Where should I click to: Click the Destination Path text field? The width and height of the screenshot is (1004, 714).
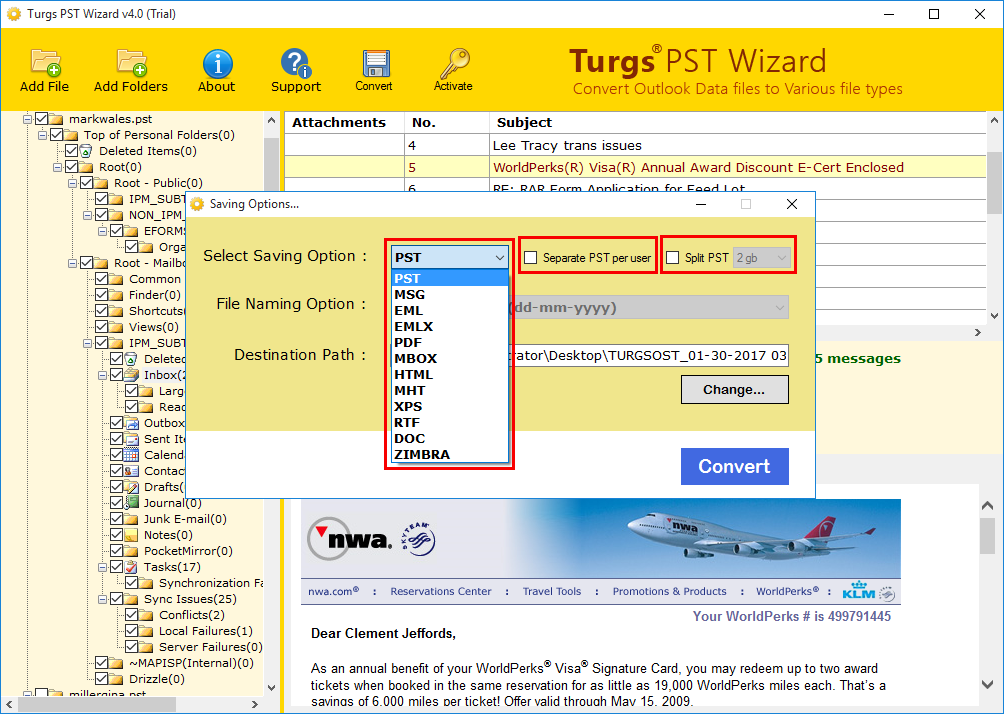(649, 355)
